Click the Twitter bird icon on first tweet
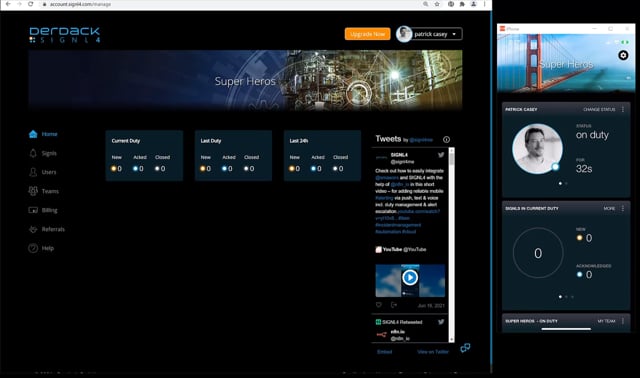Screen dimensions: 640x378 441,155
